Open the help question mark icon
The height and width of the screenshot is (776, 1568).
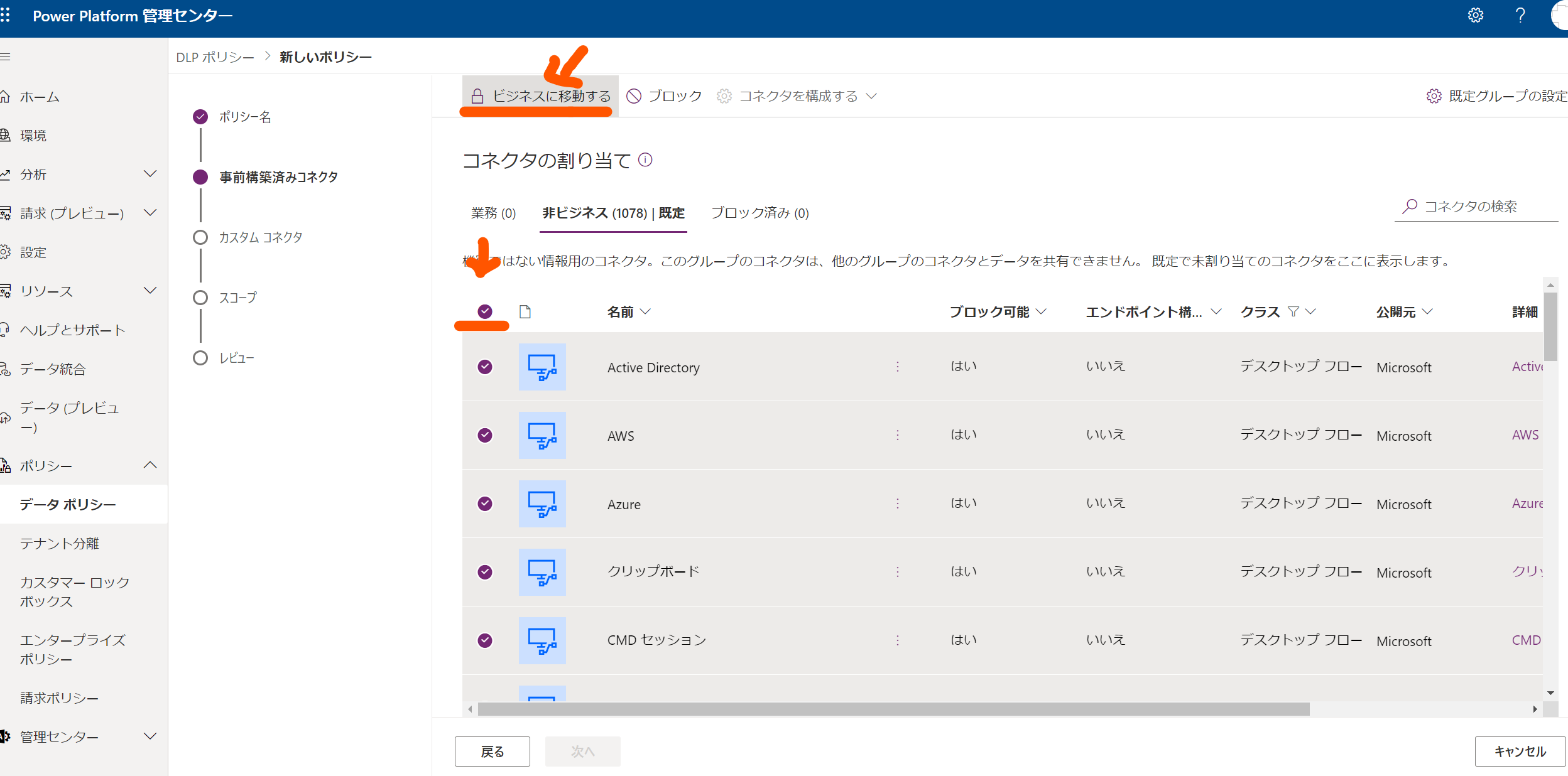(1520, 15)
